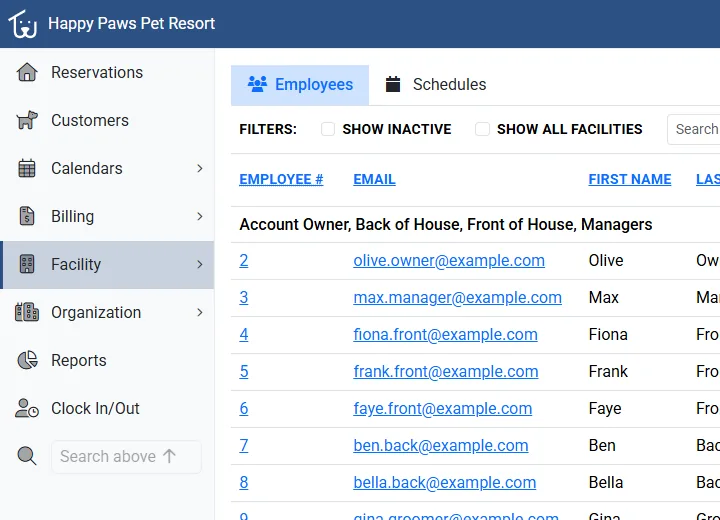The image size is (720, 520).
Task: Open employee number 6 link
Action: coord(244,408)
